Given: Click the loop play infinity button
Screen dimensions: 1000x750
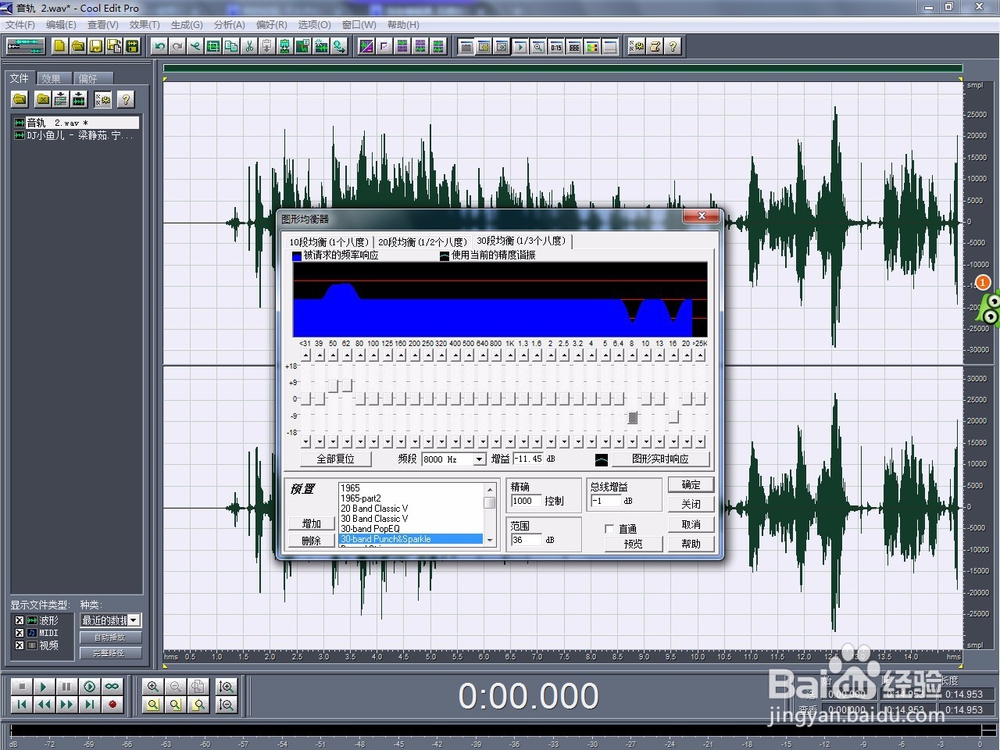Looking at the screenshot, I should click(112, 687).
